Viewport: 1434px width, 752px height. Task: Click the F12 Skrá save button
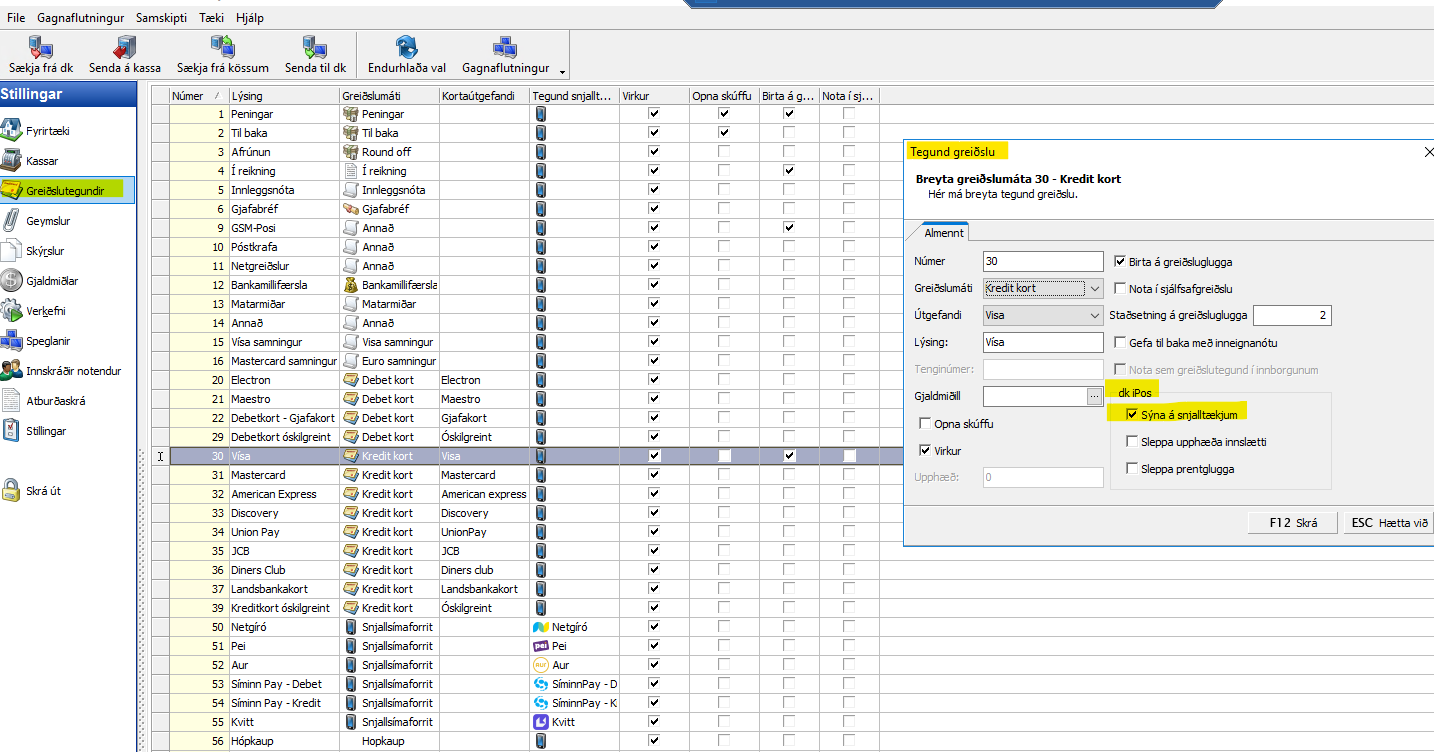coord(1293,523)
